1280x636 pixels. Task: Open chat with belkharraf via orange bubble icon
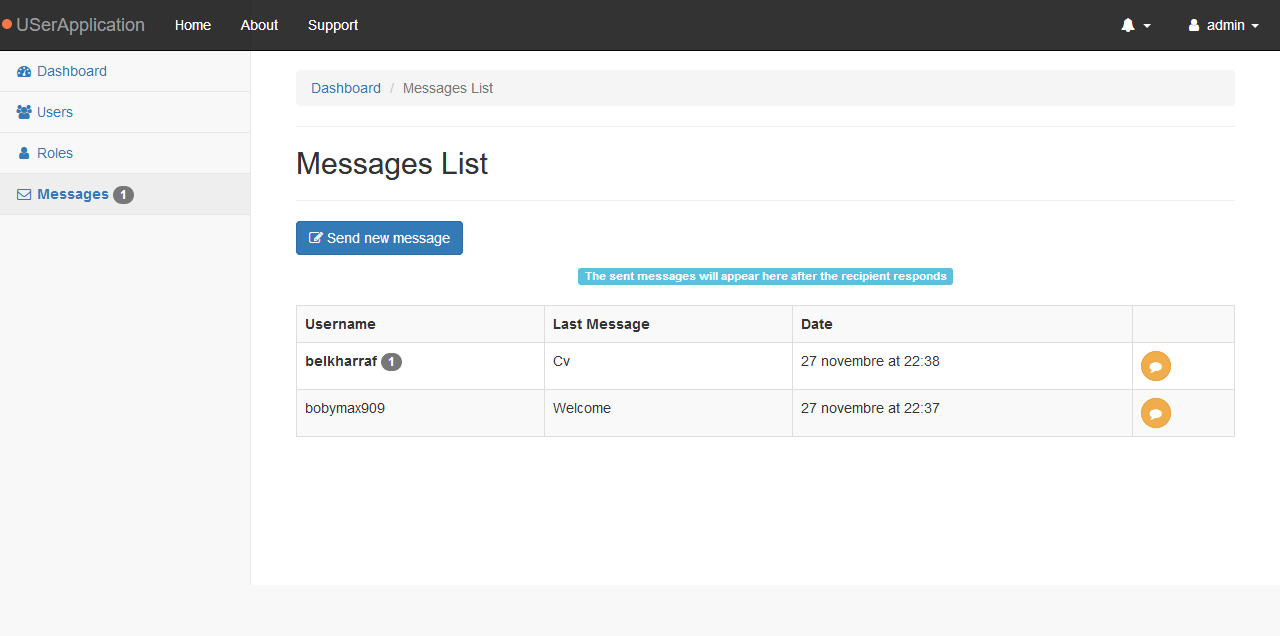(1155, 366)
